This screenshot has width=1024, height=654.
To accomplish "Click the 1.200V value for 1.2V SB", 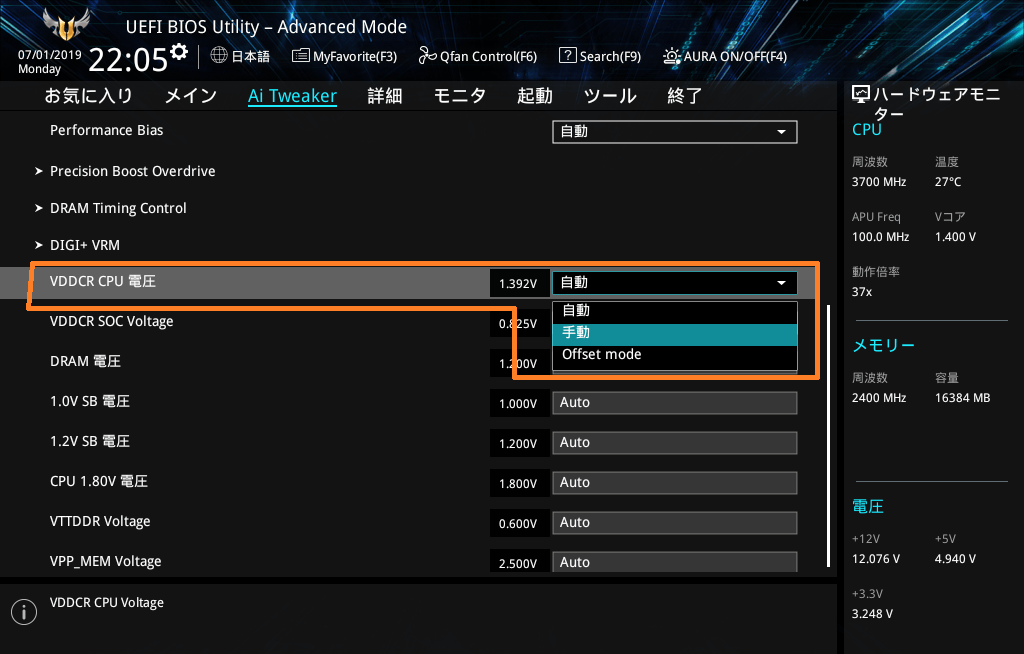I will click(518, 444).
